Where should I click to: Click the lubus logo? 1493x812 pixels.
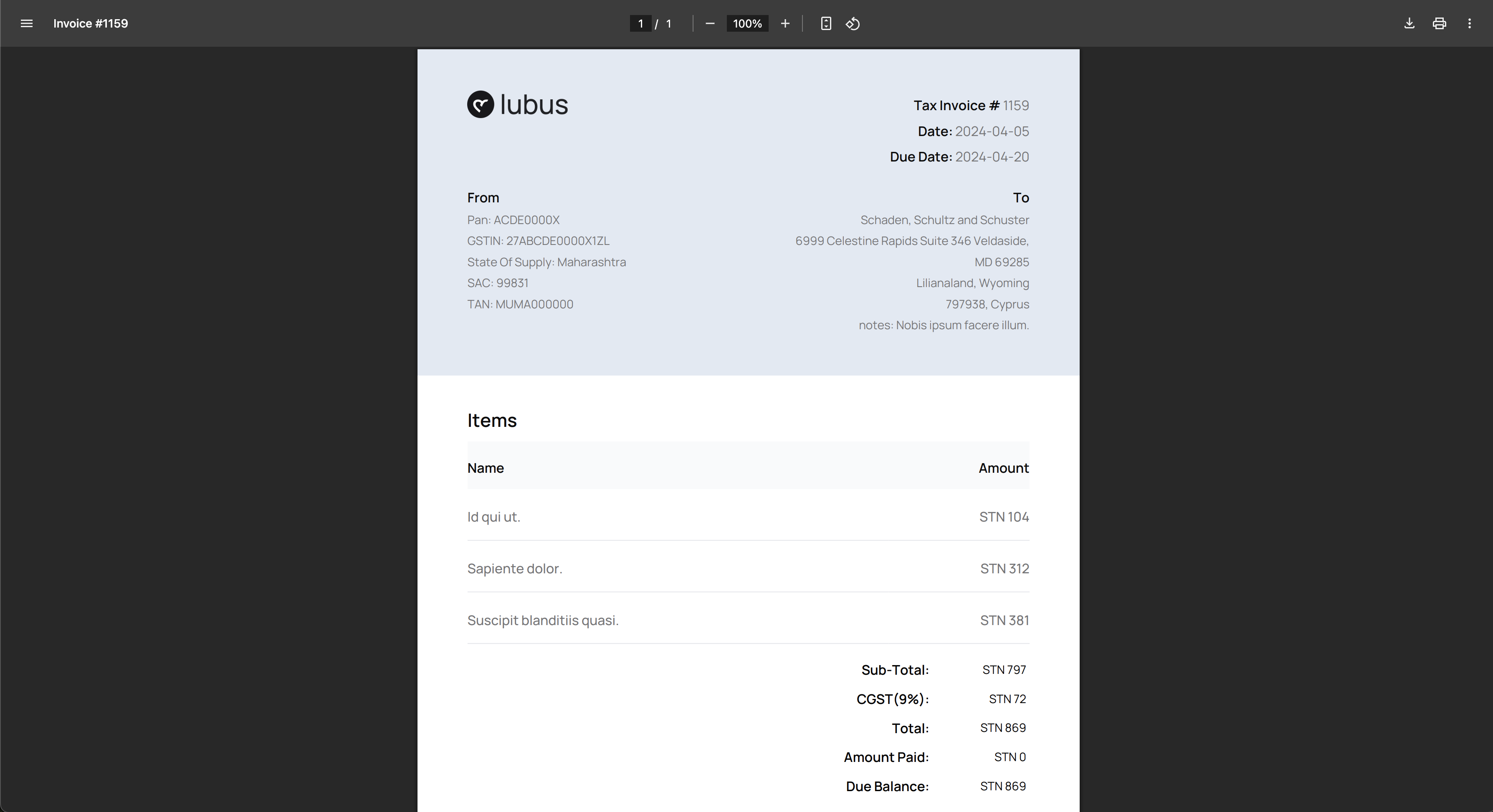coord(518,104)
